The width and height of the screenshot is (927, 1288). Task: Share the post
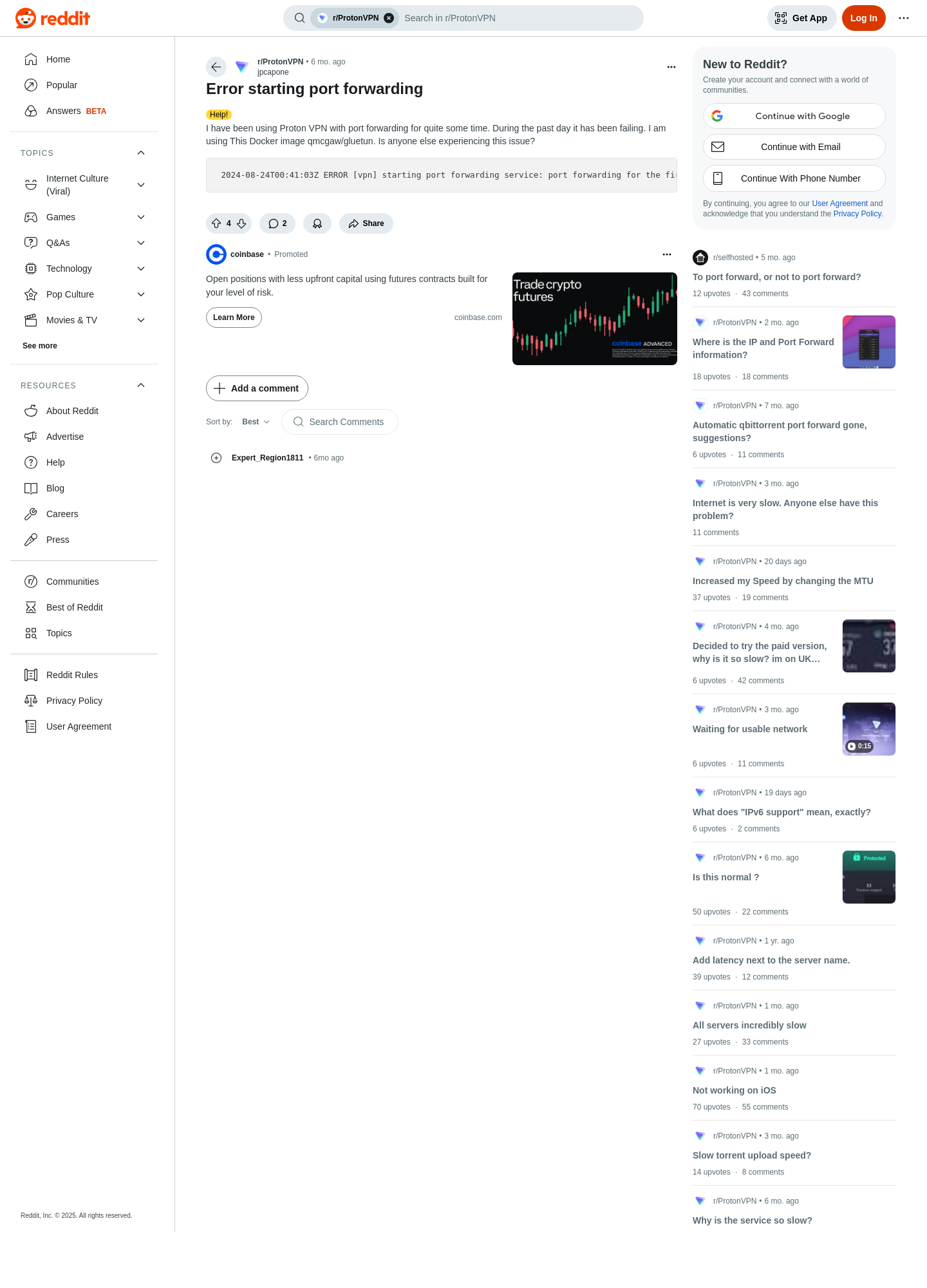[366, 223]
